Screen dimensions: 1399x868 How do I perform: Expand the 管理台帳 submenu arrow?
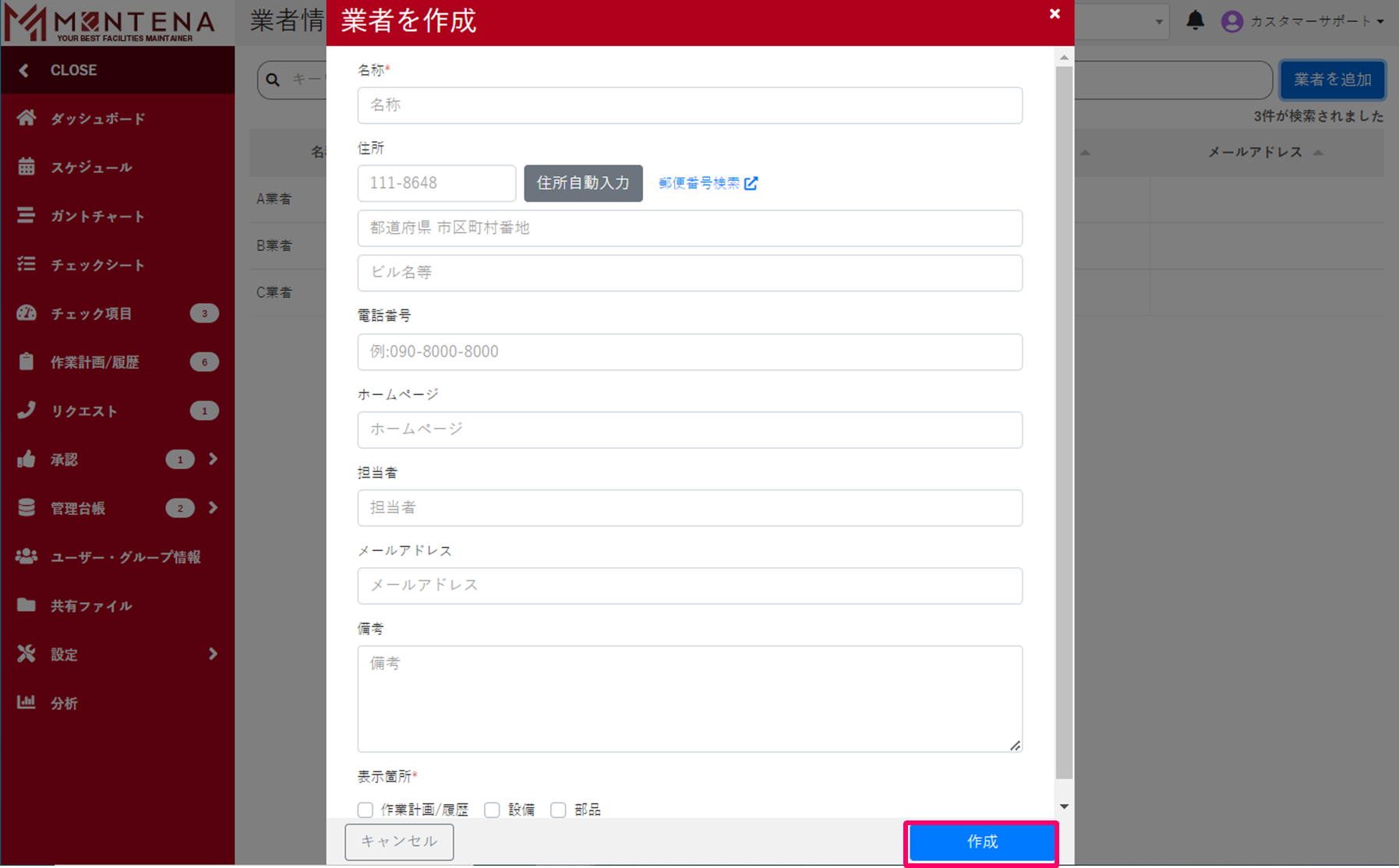tap(213, 508)
